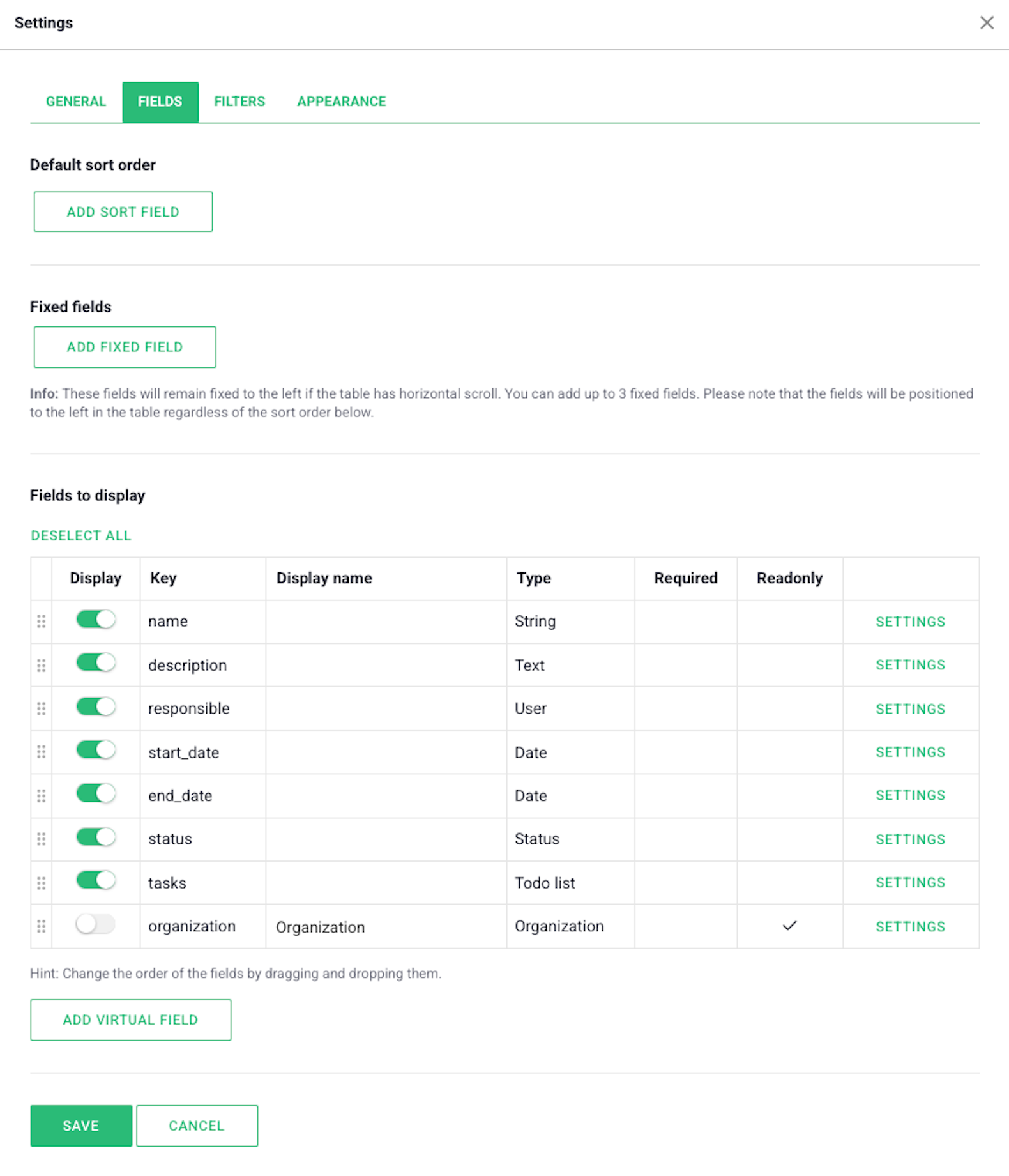Cancel the settings changes
The height and width of the screenshot is (1176, 1009).
pos(197,1126)
